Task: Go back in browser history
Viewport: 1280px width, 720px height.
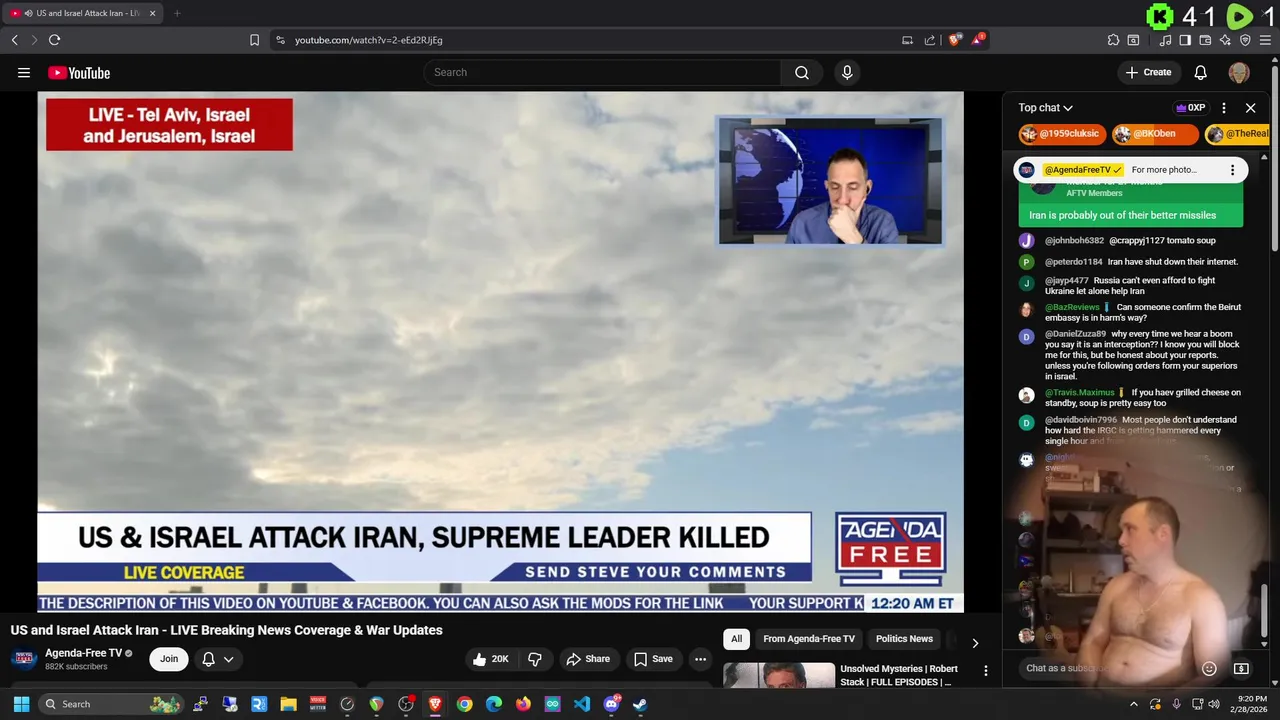Action: (14, 40)
